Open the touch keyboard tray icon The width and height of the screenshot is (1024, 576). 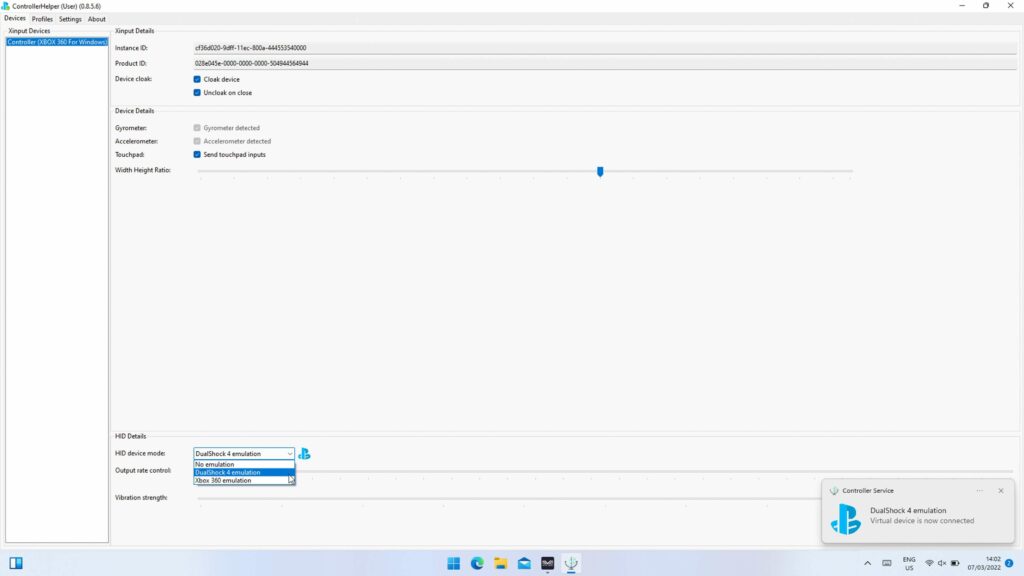tap(886, 563)
